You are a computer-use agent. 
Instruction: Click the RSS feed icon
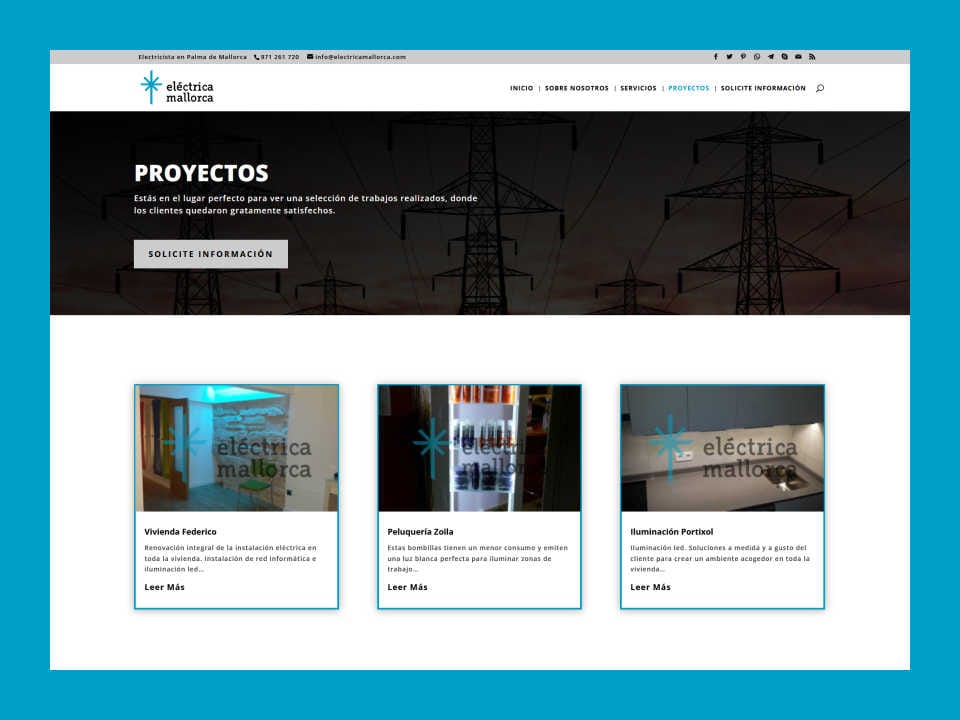pyautogui.click(x=812, y=57)
